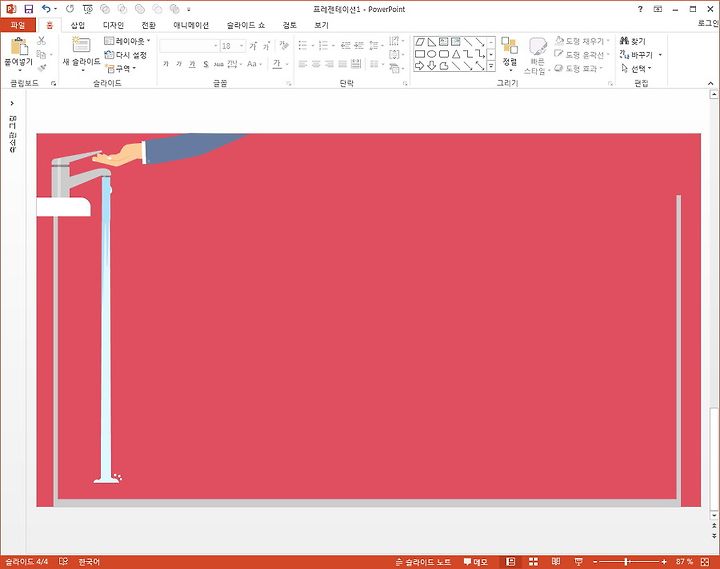Select the Isosceles Triangle shape

click(456, 54)
